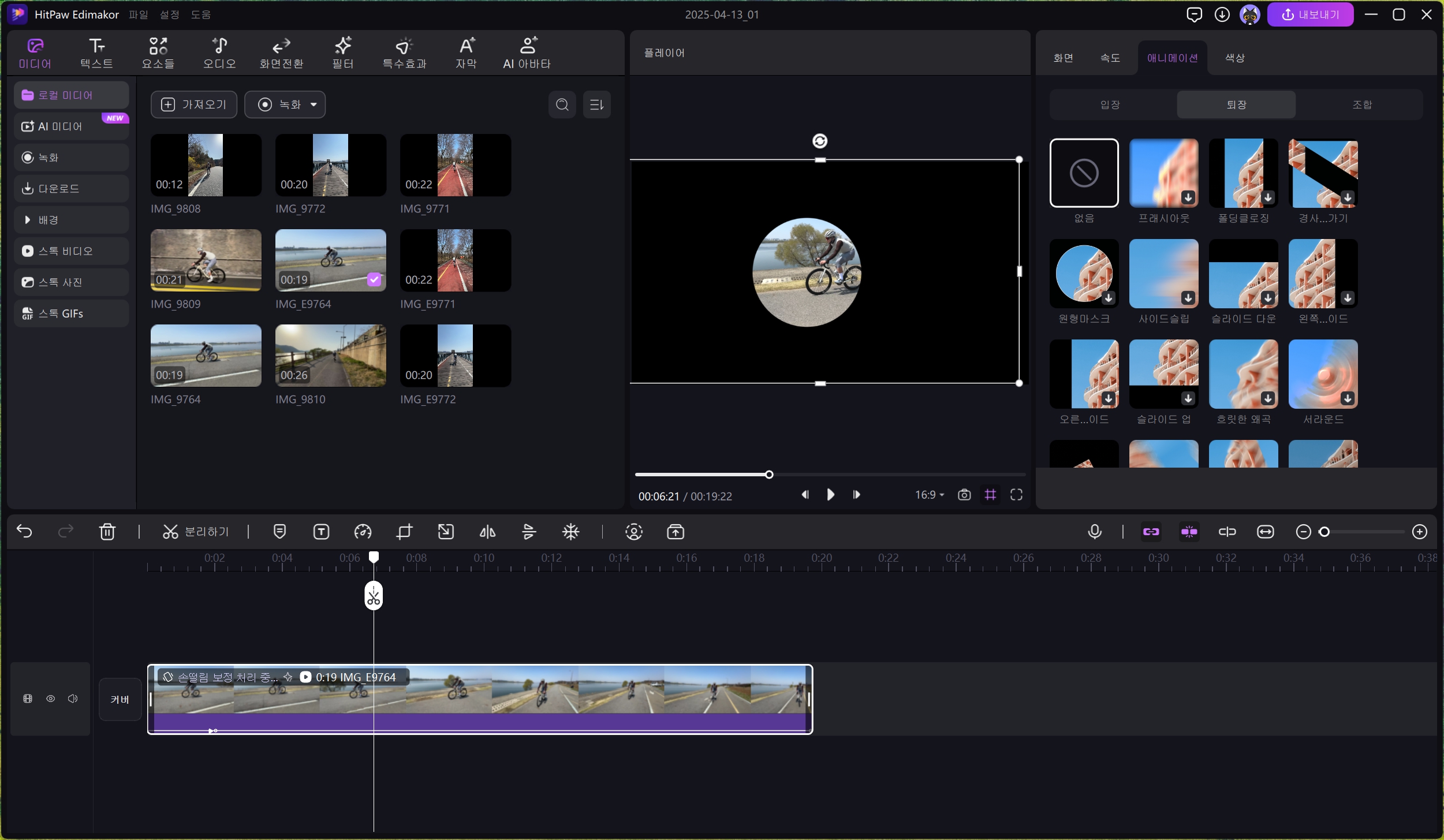Open the 특수효과 effects tab

pos(404,53)
